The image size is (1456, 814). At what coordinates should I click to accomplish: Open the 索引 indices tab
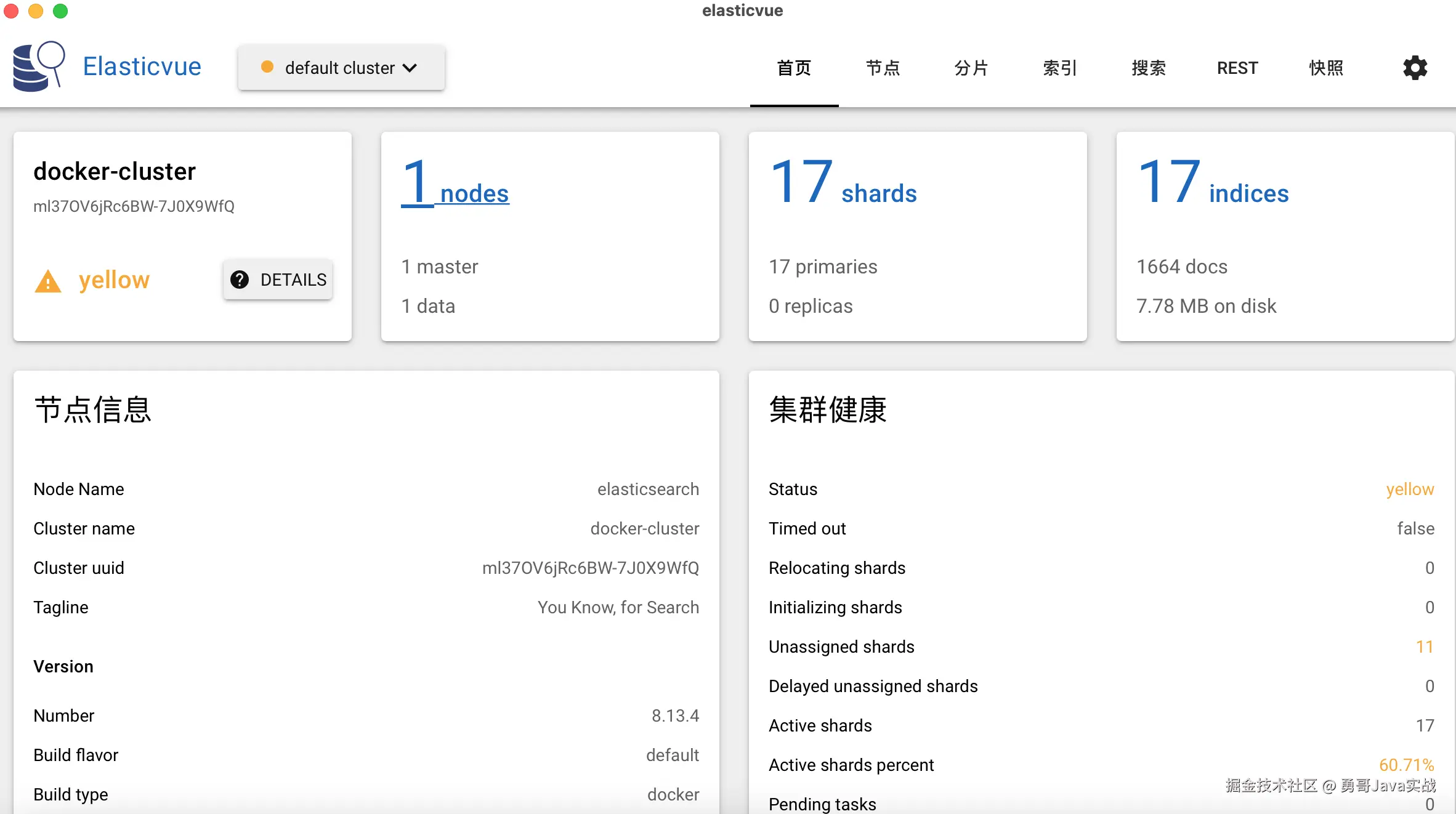tap(1060, 68)
